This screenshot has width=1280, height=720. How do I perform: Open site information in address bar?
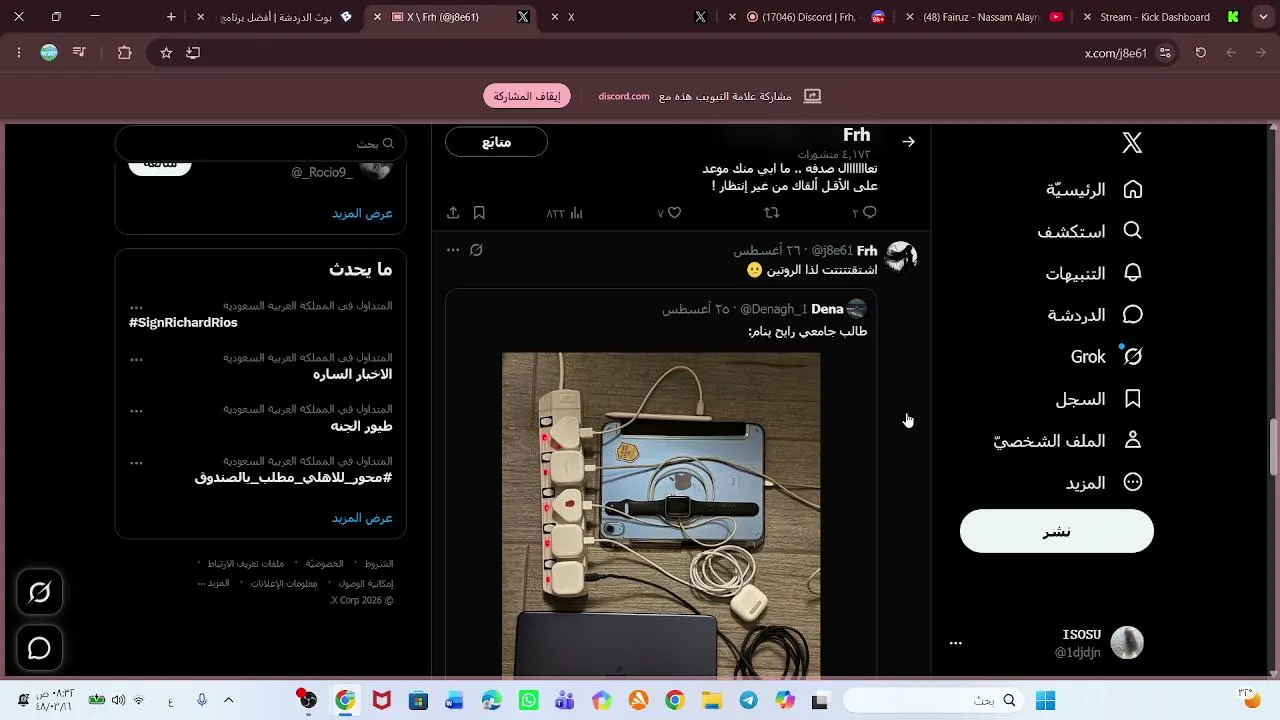(1165, 53)
